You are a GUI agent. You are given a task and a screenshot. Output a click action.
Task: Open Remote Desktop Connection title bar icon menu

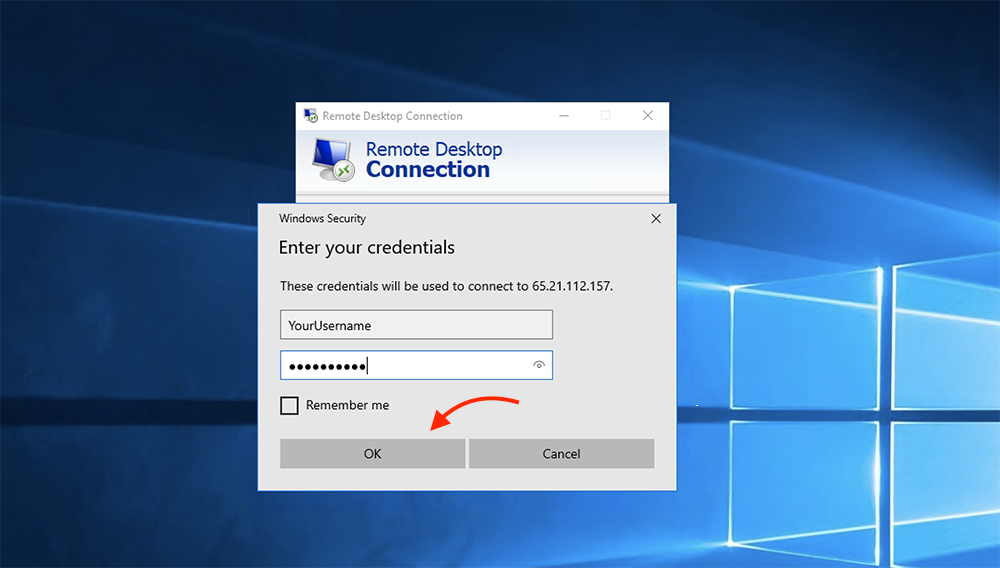click(x=311, y=115)
